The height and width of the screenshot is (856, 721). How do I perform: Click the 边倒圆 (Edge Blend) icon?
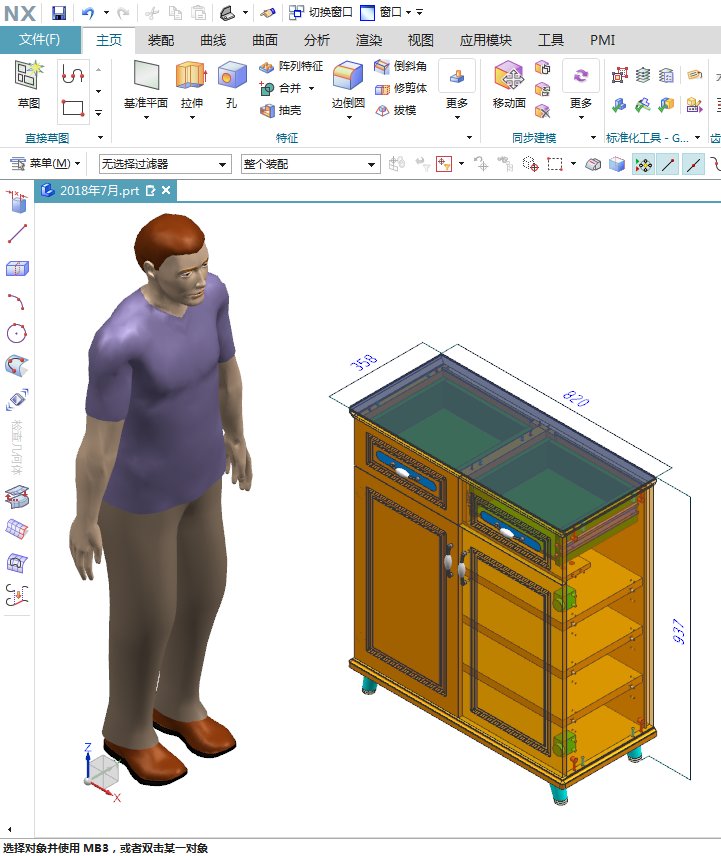[x=348, y=77]
